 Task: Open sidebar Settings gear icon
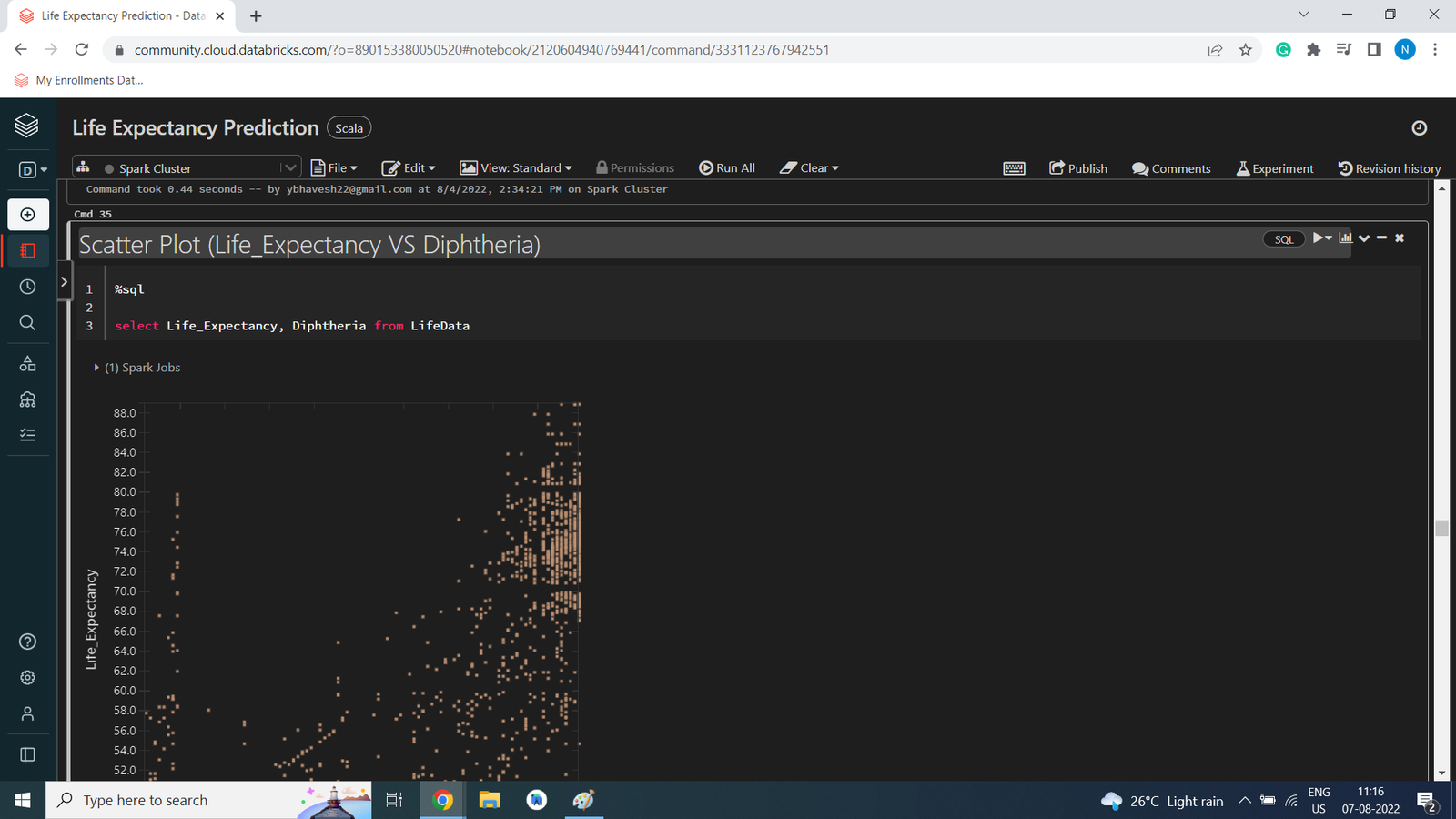click(27, 678)
